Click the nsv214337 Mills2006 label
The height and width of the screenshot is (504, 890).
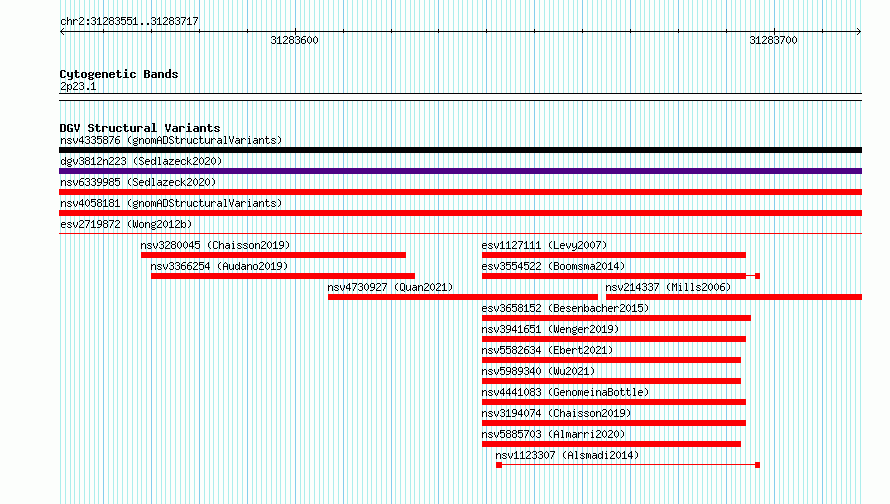[668, 287]
